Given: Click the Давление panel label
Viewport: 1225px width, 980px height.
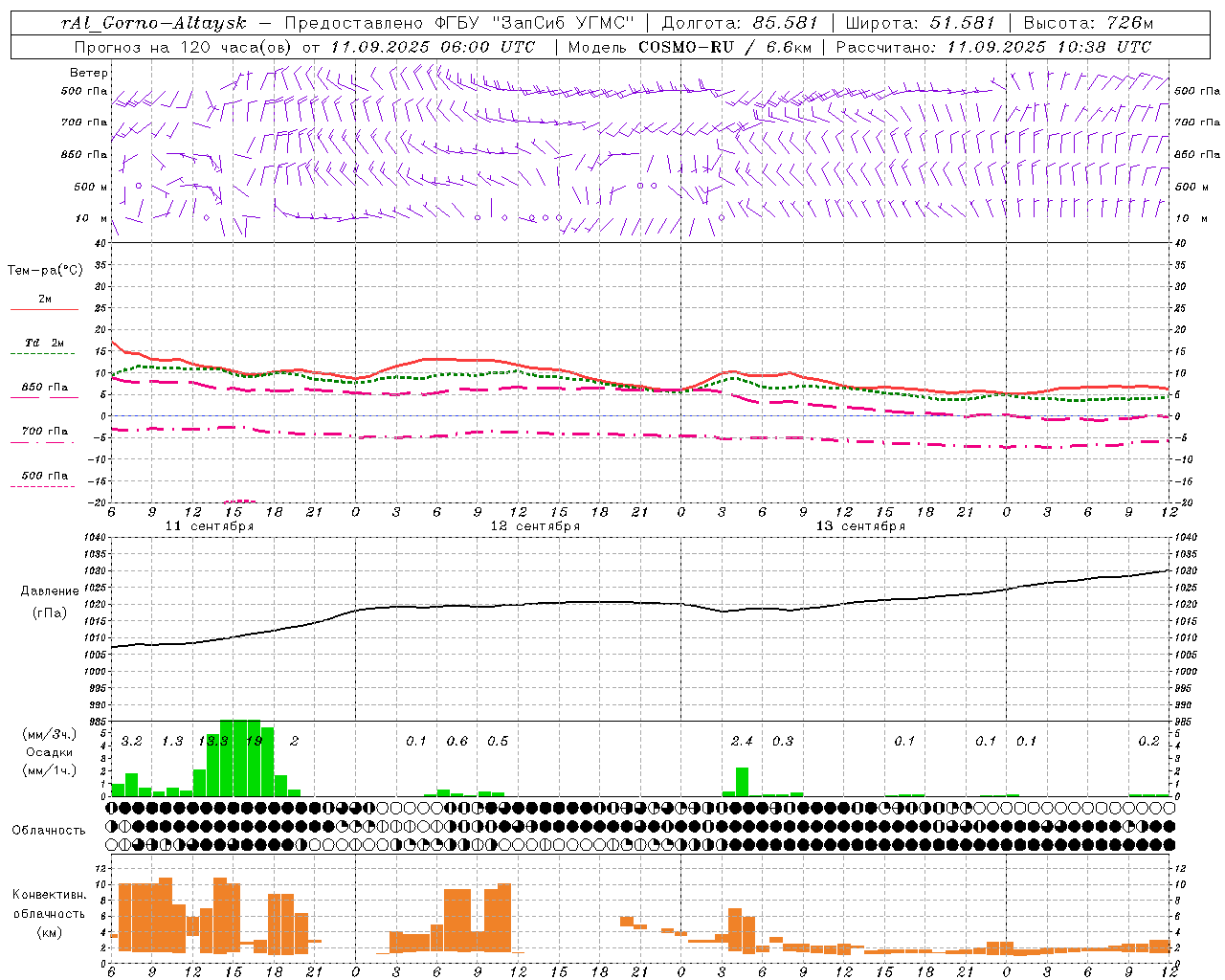Looking at the screenshot, I should click(x=50, y=591).
